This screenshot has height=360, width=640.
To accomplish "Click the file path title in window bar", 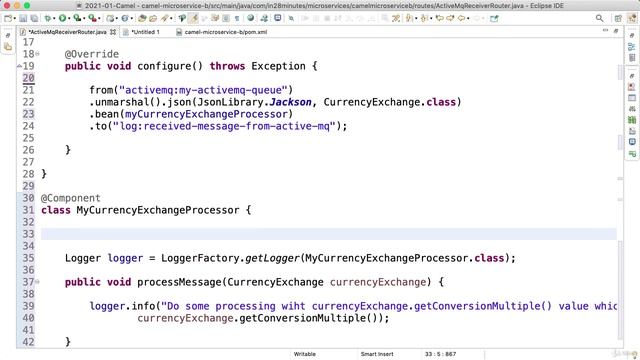I will pyautogui.click(x=324, y=6).
